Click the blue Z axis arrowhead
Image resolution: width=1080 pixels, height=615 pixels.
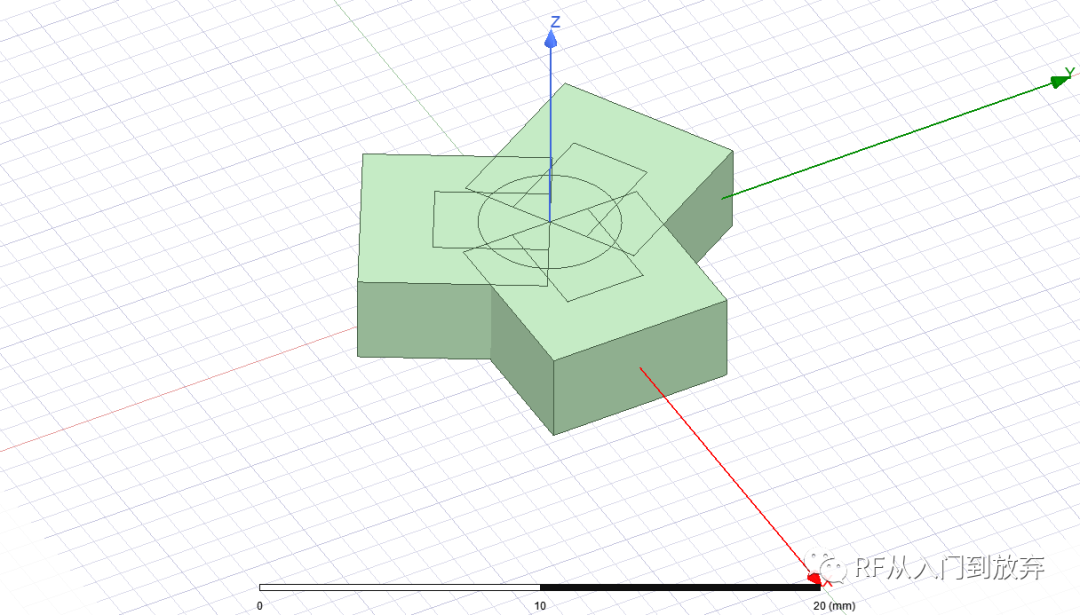pyautogui.click(x=550, y=39)
